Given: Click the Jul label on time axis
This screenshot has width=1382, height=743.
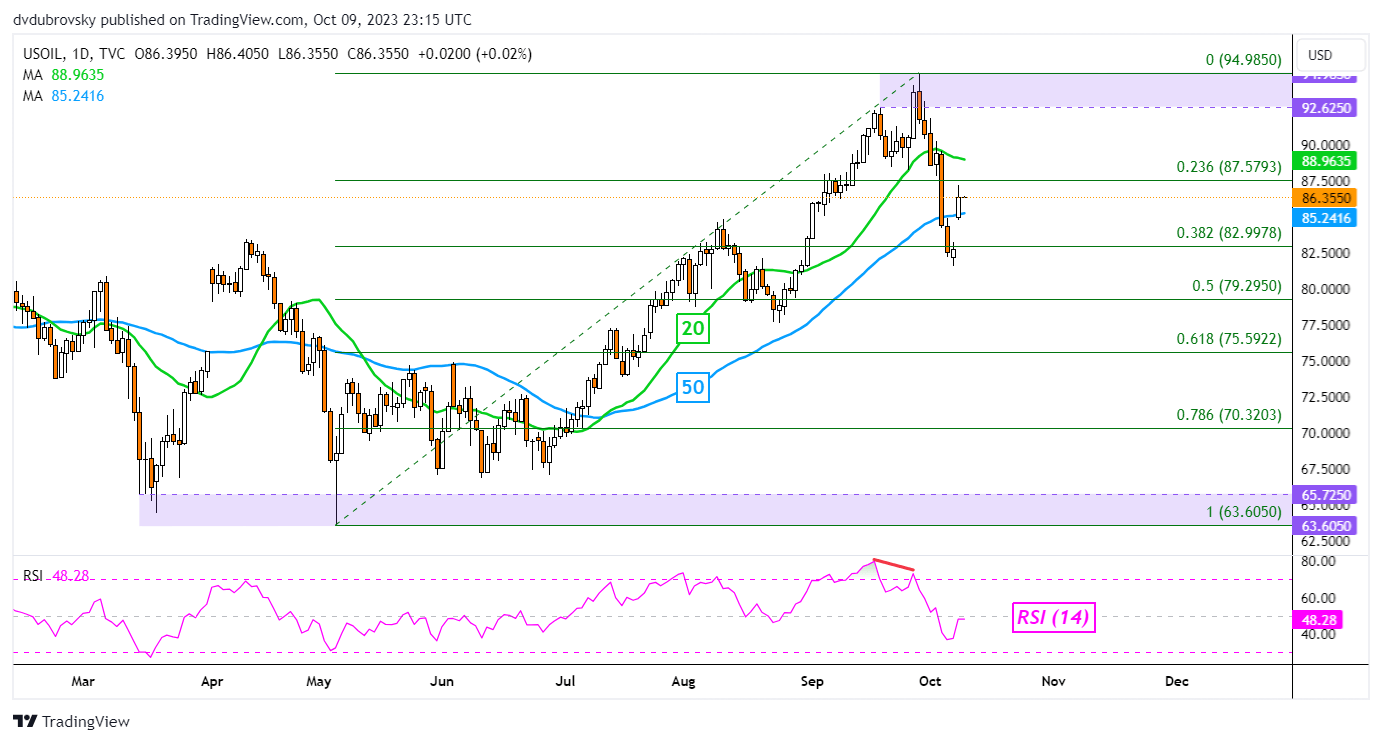Looking at the screenshot, I should pos(566,681).
